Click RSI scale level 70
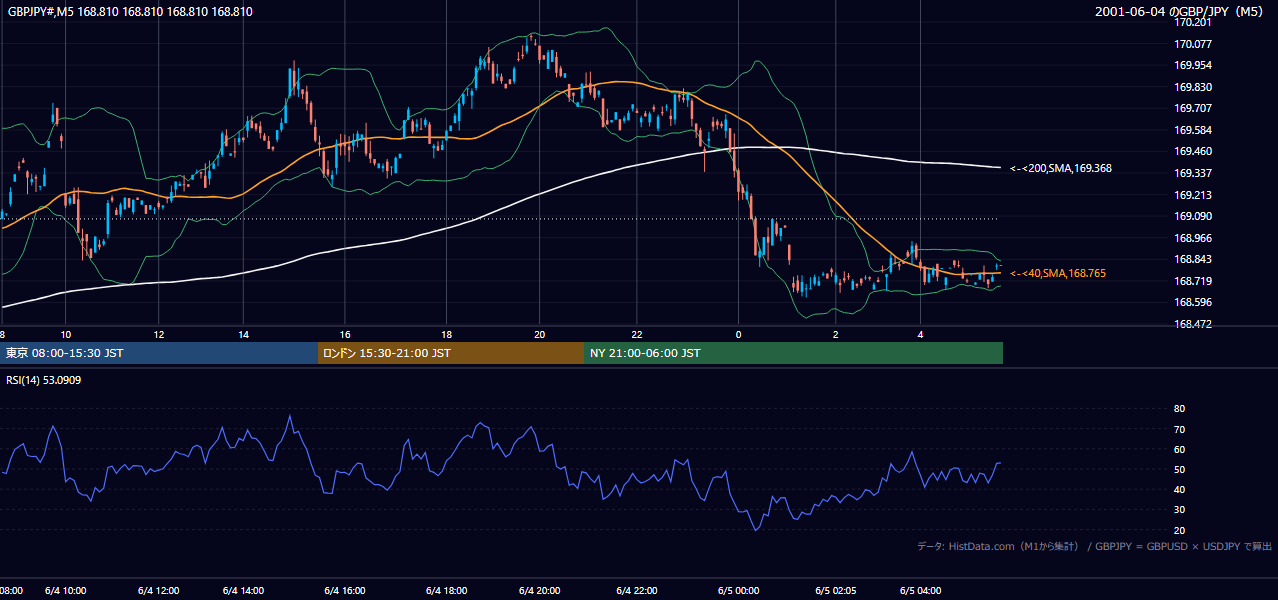 [1179, 429]
